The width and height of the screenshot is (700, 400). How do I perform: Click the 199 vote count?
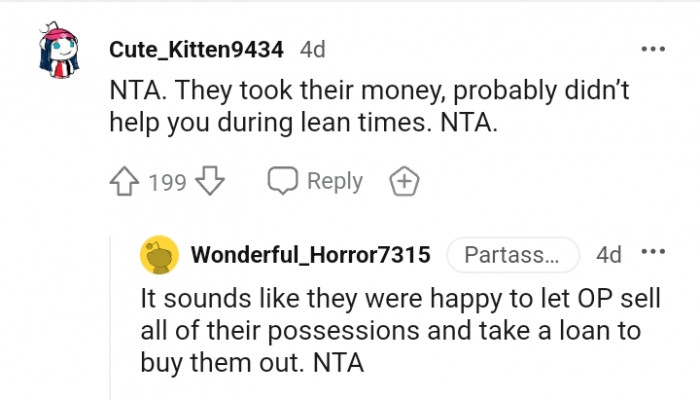(x=166, y=182)
